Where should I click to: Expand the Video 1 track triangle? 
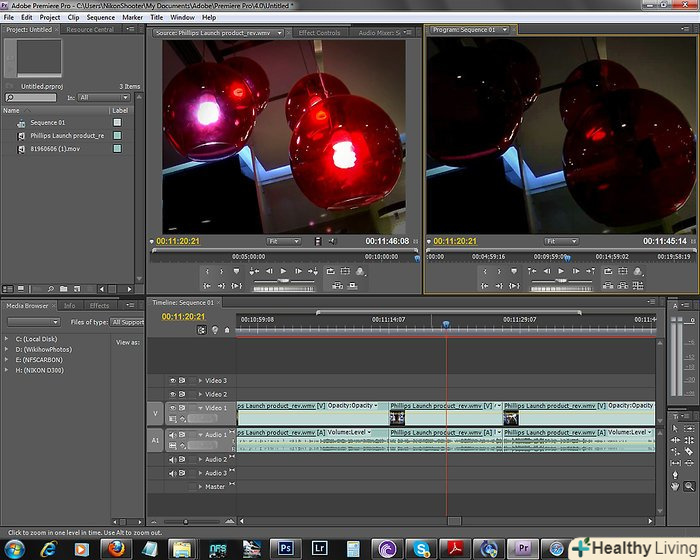(200, 408)
